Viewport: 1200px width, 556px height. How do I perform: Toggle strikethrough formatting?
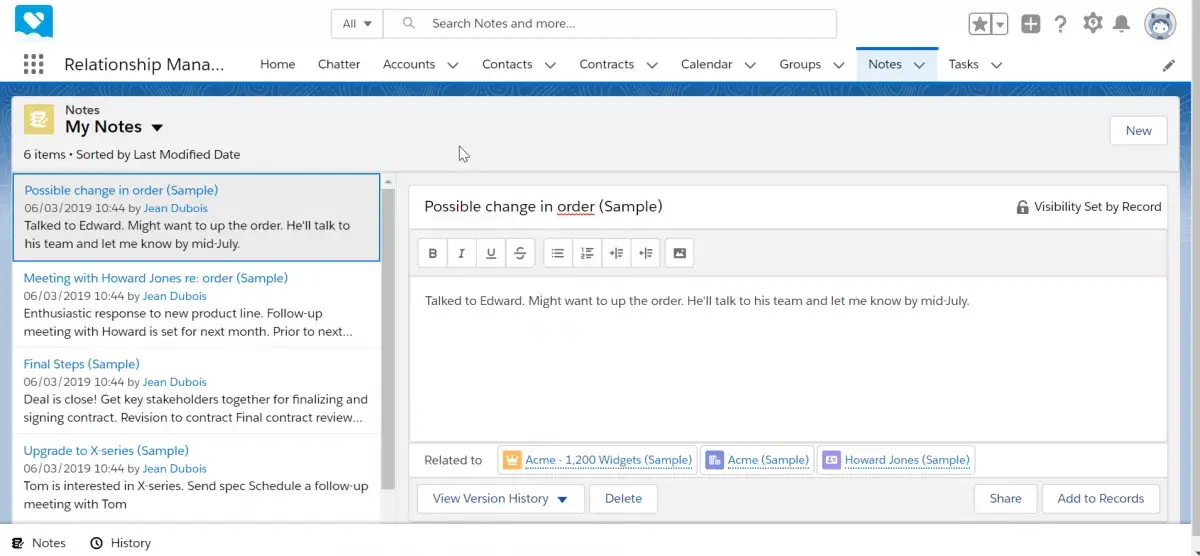(520, 253)
